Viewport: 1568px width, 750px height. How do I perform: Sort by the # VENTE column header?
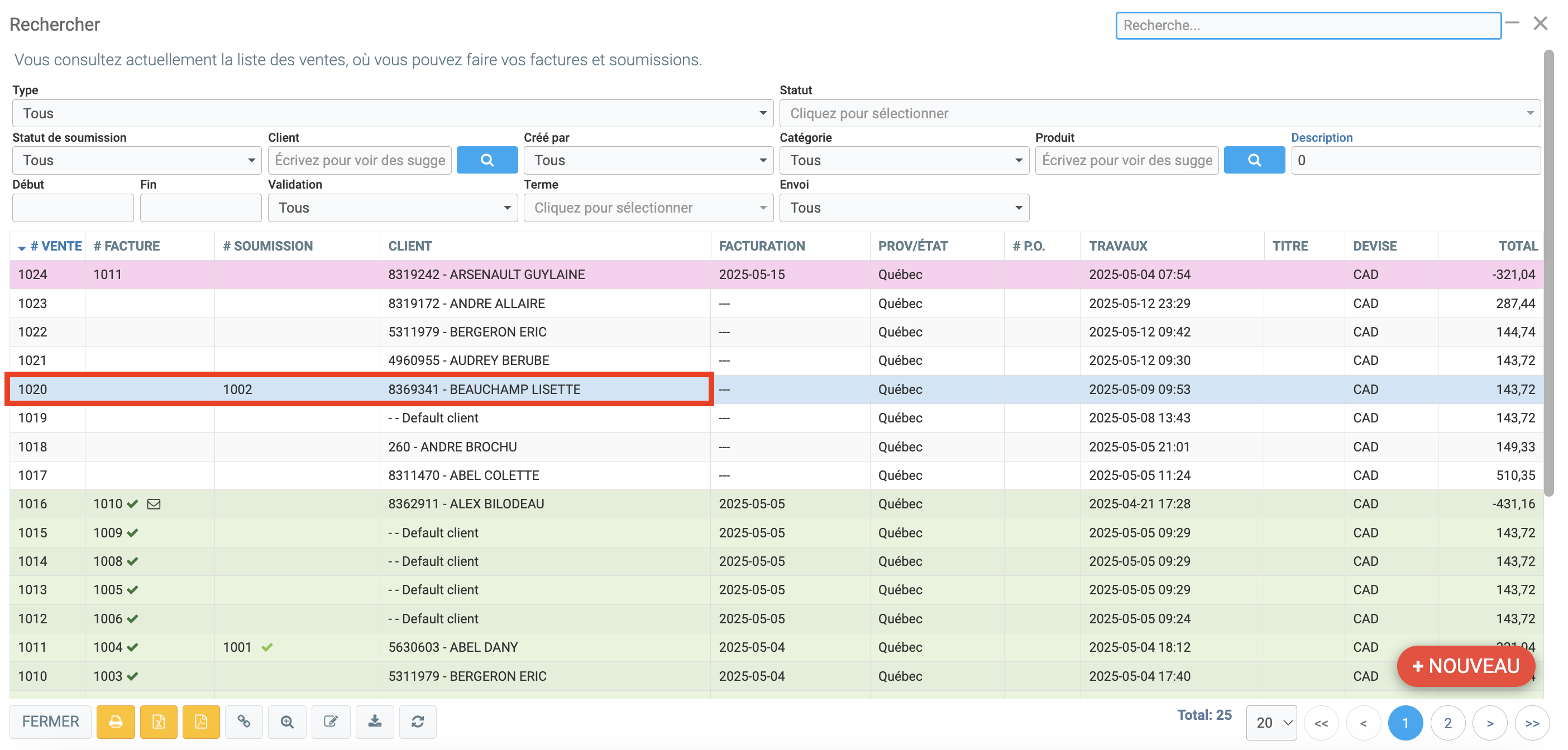56,246
